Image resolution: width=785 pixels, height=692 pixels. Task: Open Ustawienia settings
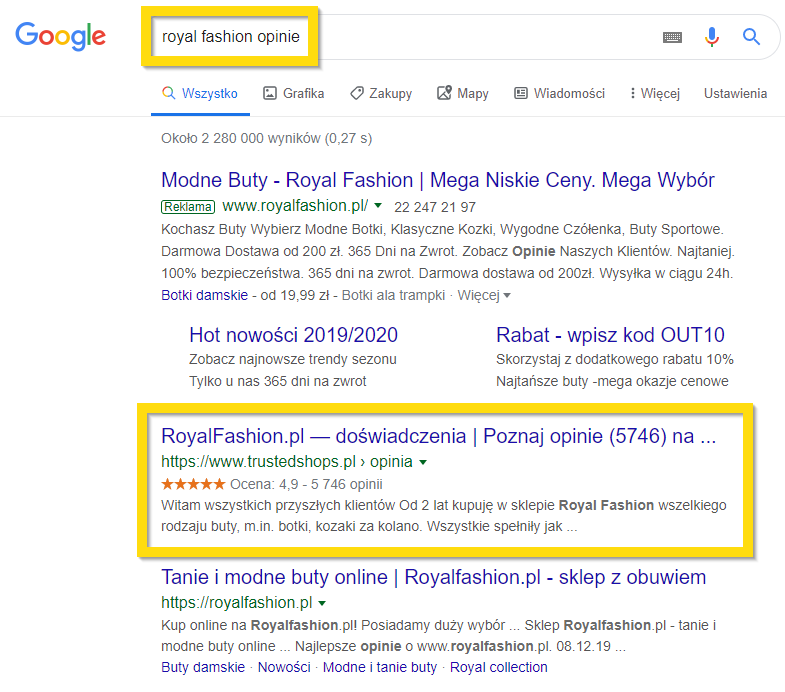pos(735,94)
